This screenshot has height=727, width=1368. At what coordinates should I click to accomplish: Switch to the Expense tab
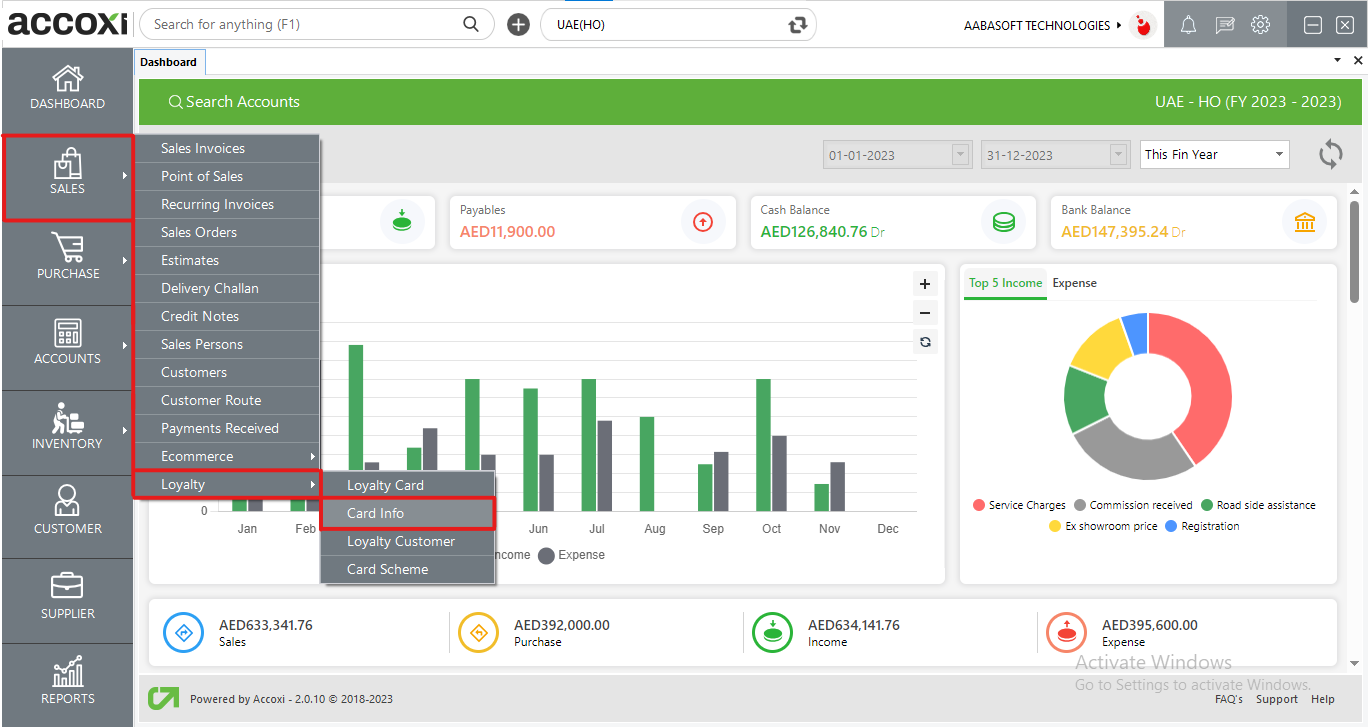[x=1074, y=283]
